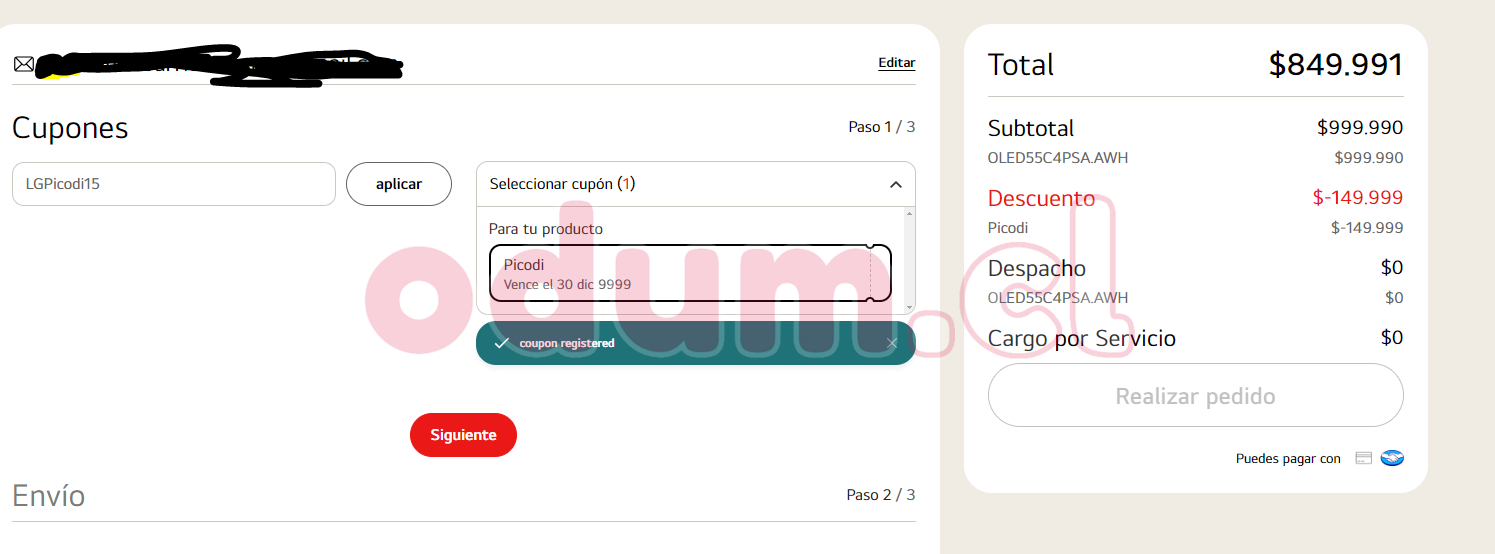This screenshot has width=1495, height=554.
Task: Open the Editar link beside email
Action: point(896,63)
